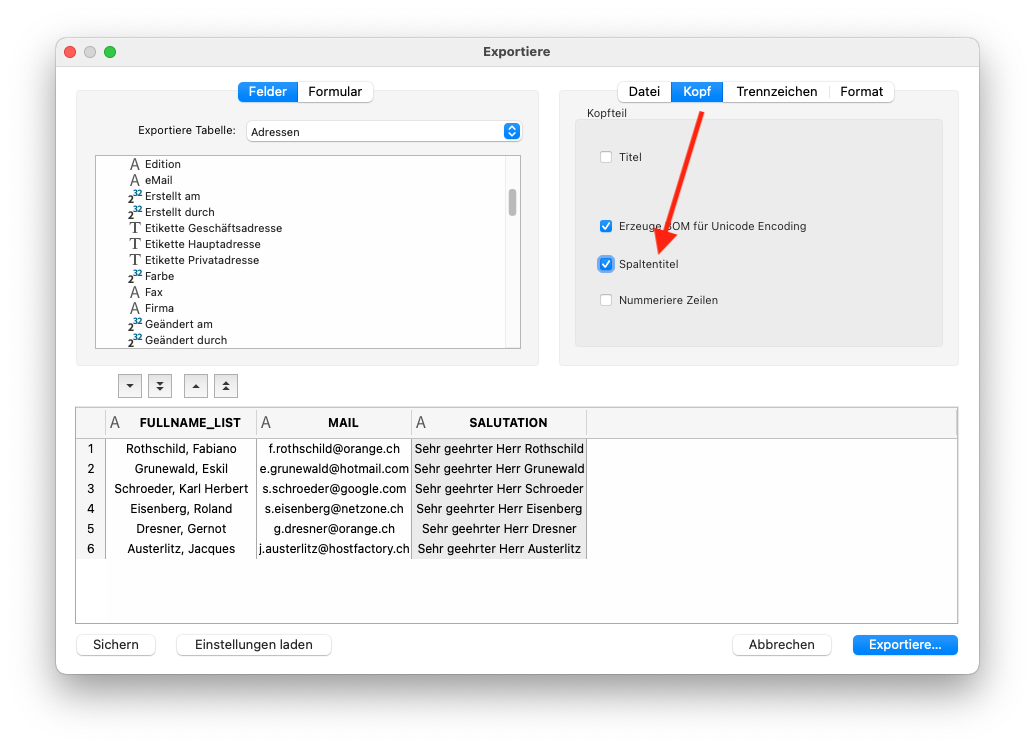Click the type icon beside Edition field
The image size is (1035, 748).
[x=135, y=164]
